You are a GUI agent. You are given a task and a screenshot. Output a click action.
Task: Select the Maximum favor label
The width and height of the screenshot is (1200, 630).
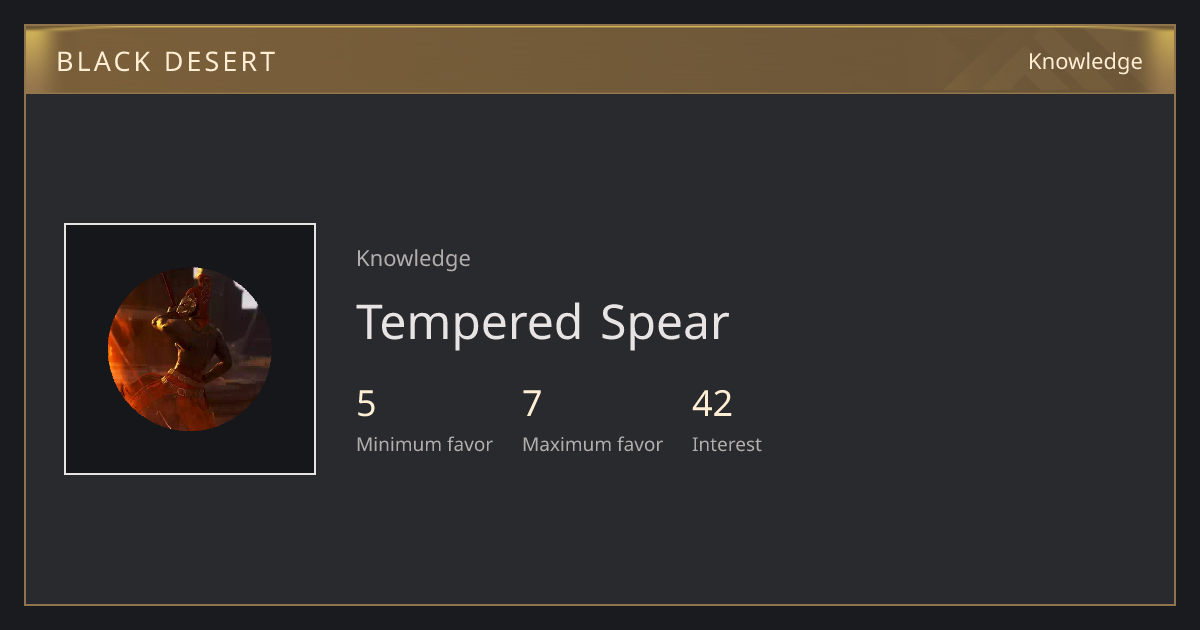592,445
